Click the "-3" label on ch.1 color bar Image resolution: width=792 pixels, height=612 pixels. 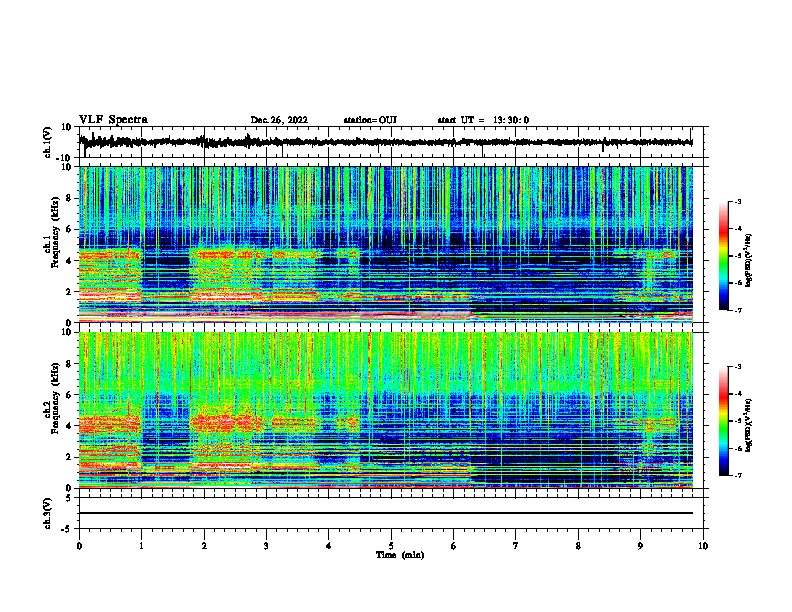(737, 201)
